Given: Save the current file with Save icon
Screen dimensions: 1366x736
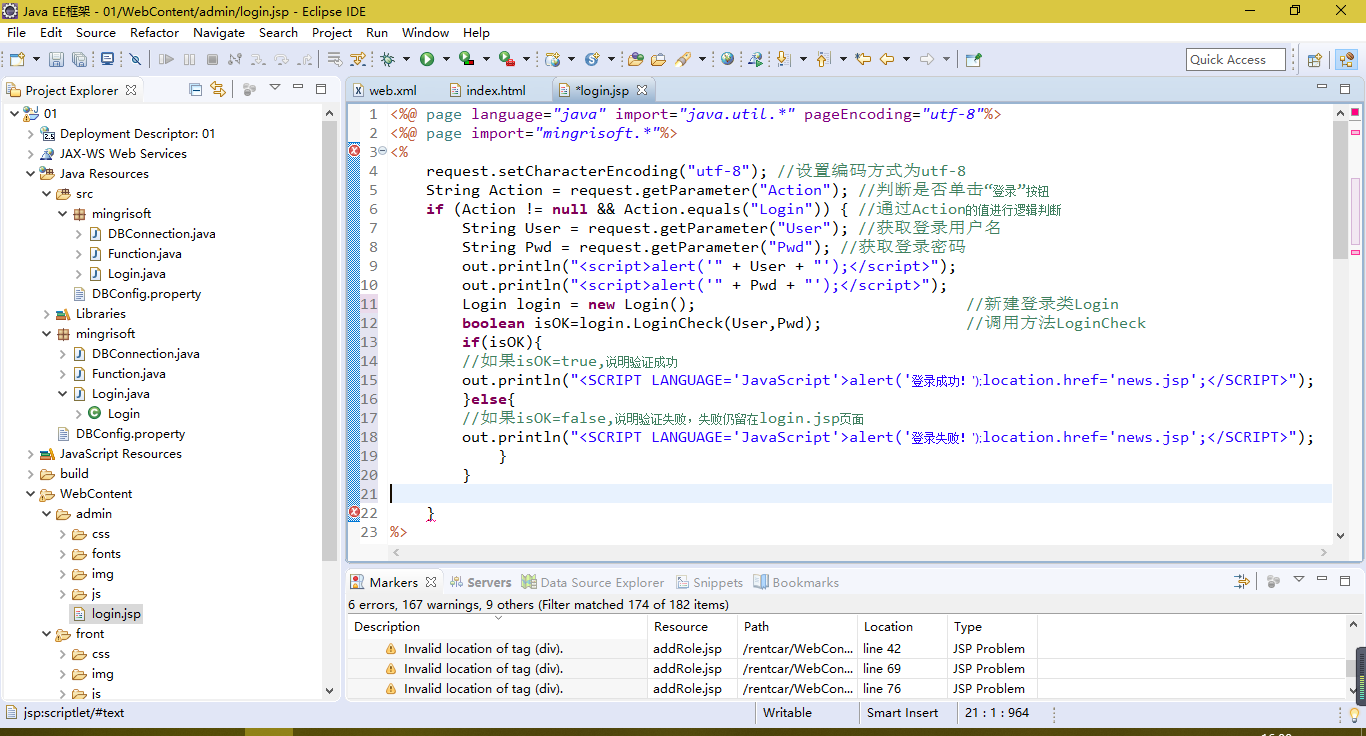Looking at the screenshot, I should tap(57, 59).
